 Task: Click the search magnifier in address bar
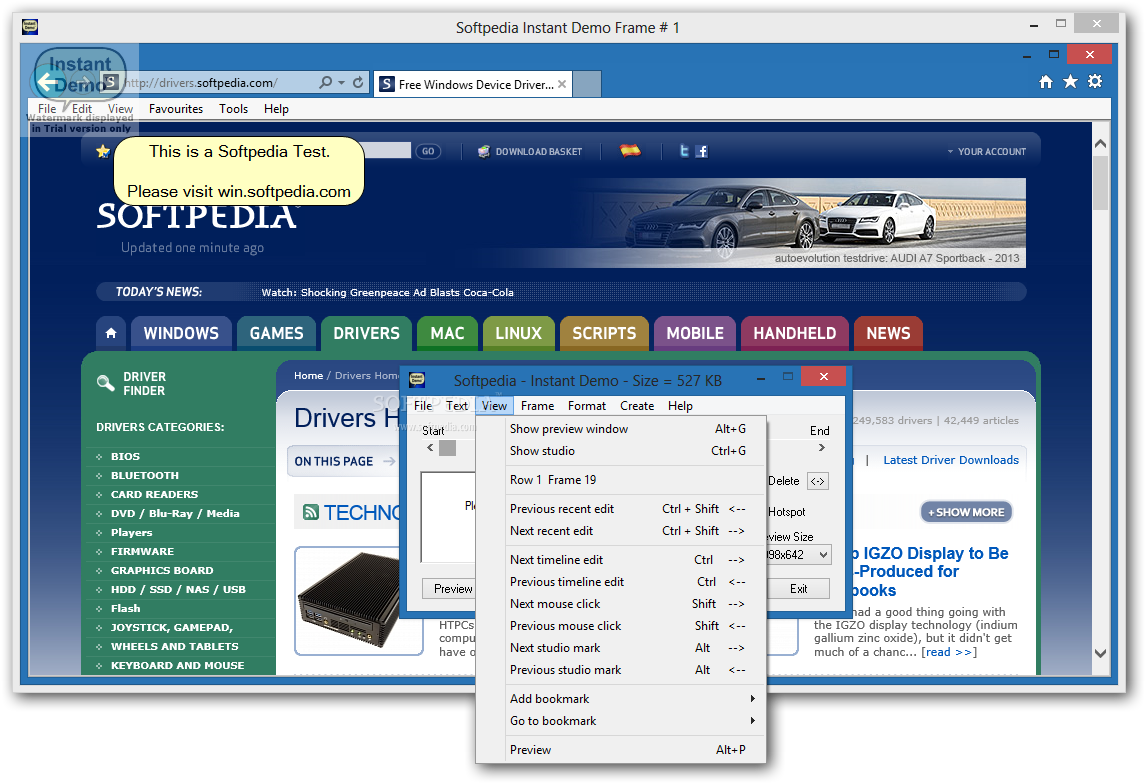325,83
